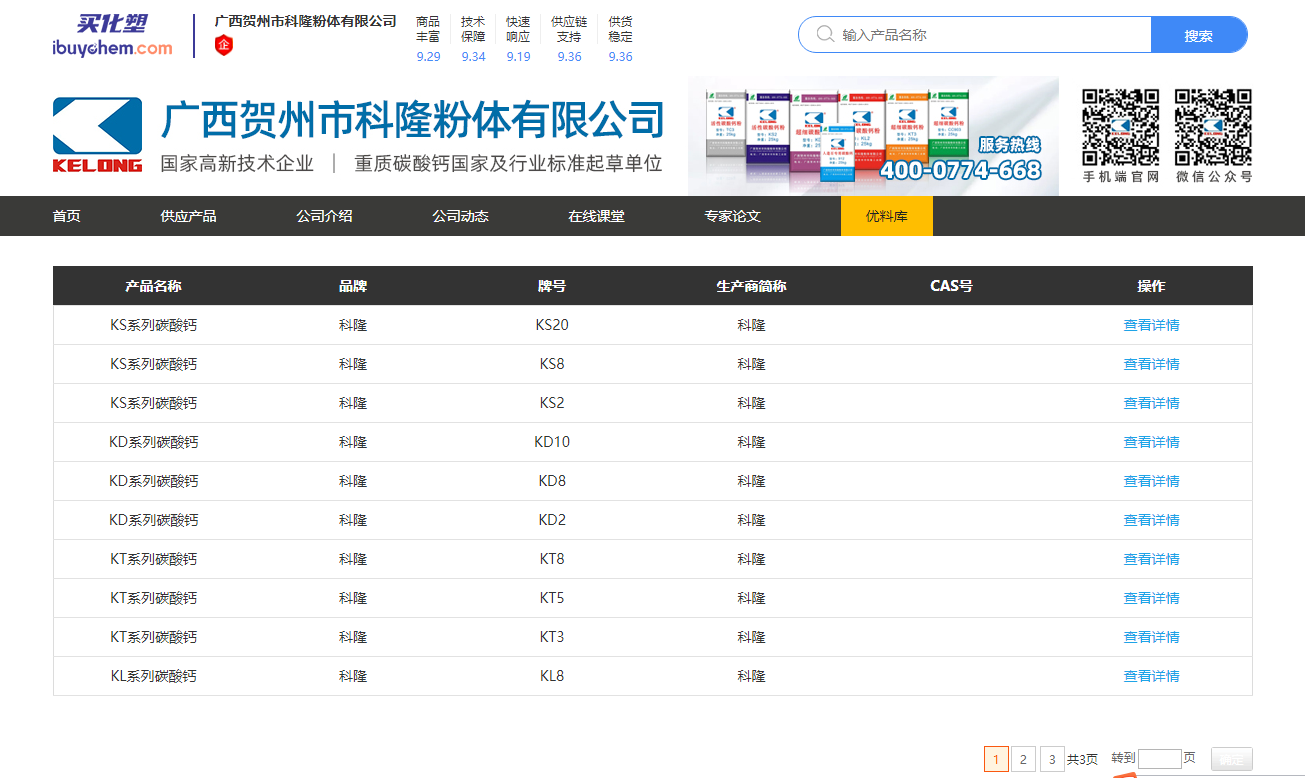Click the KL系列碳酸钙 product name cell
The width and height of the screenshot is (1305, 778).
pos(153,676)
